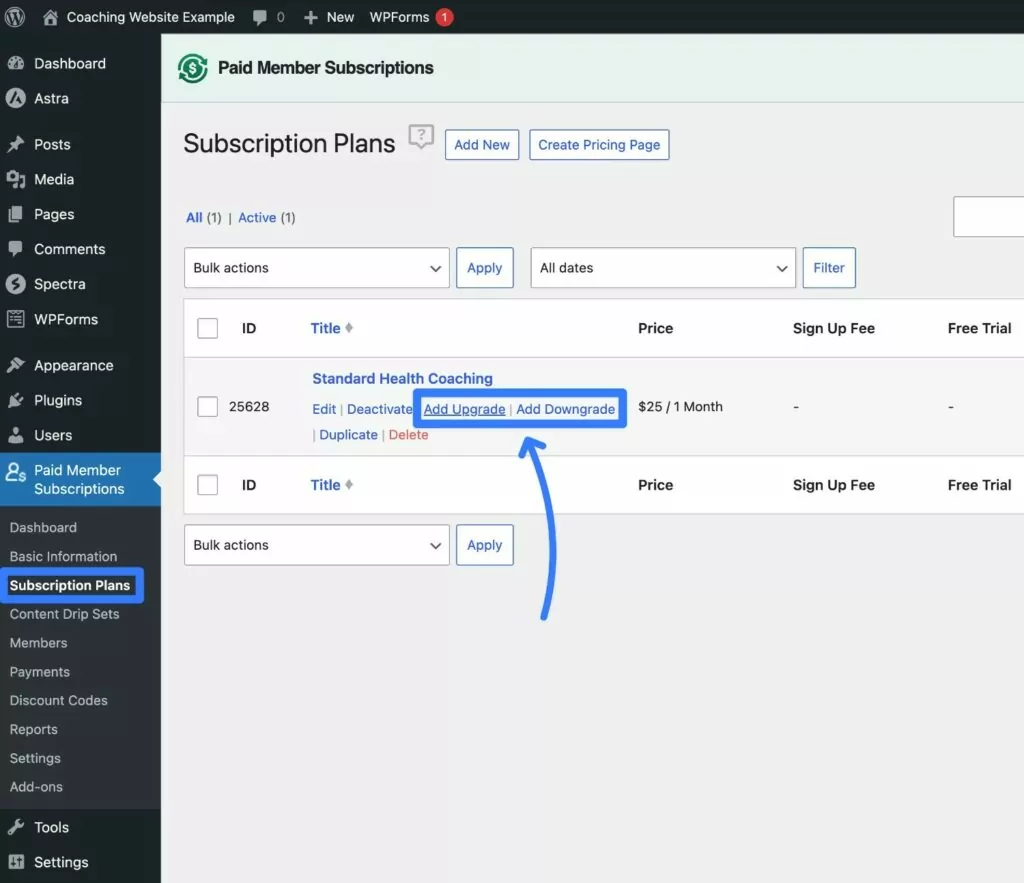Click the sort arrows beside top Title header
The image size is (1024, 883).
349,328
